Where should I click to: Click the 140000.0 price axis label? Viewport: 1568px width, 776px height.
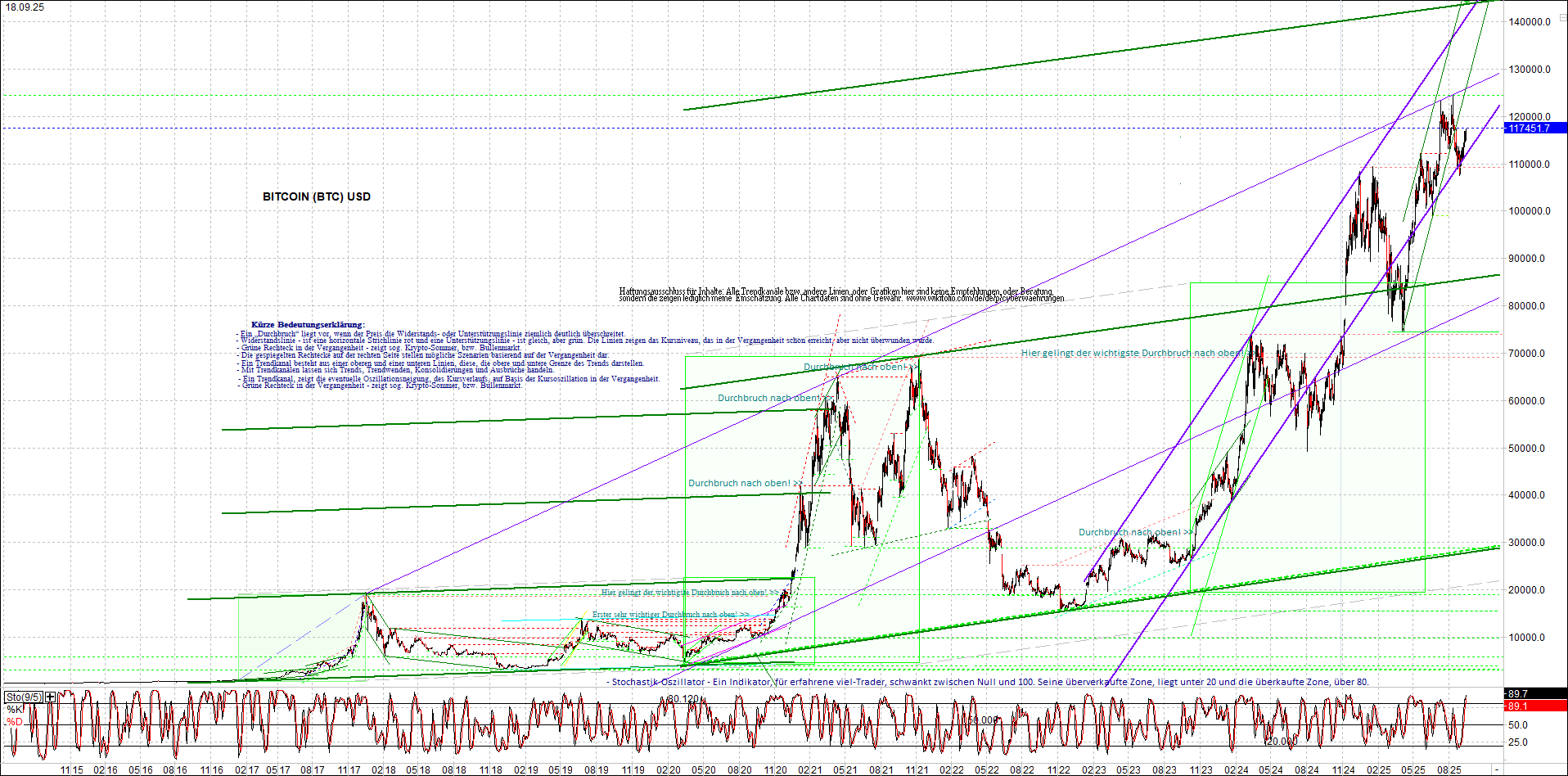click(x=1530, y=22)
